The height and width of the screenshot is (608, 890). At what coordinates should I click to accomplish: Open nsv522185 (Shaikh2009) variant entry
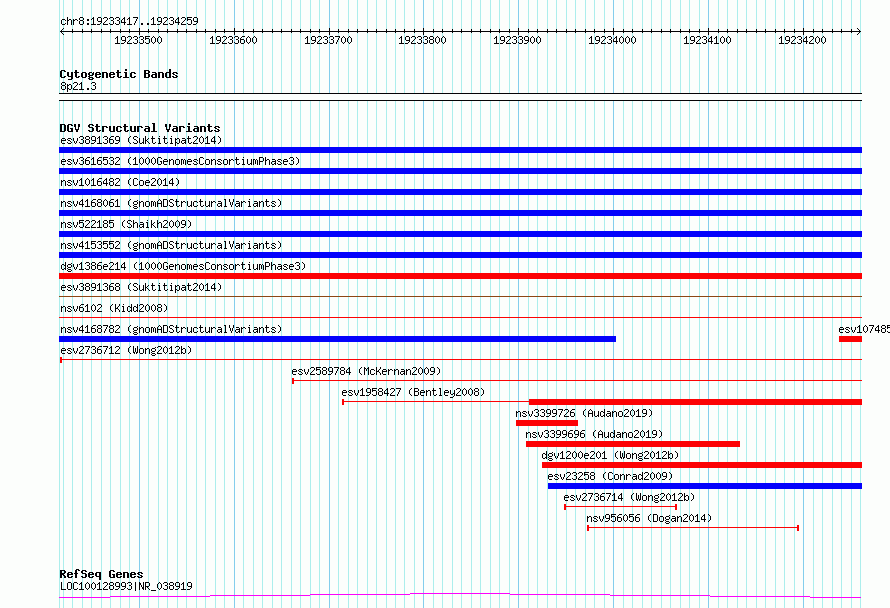pyautogui.click(x=126, y=224)
